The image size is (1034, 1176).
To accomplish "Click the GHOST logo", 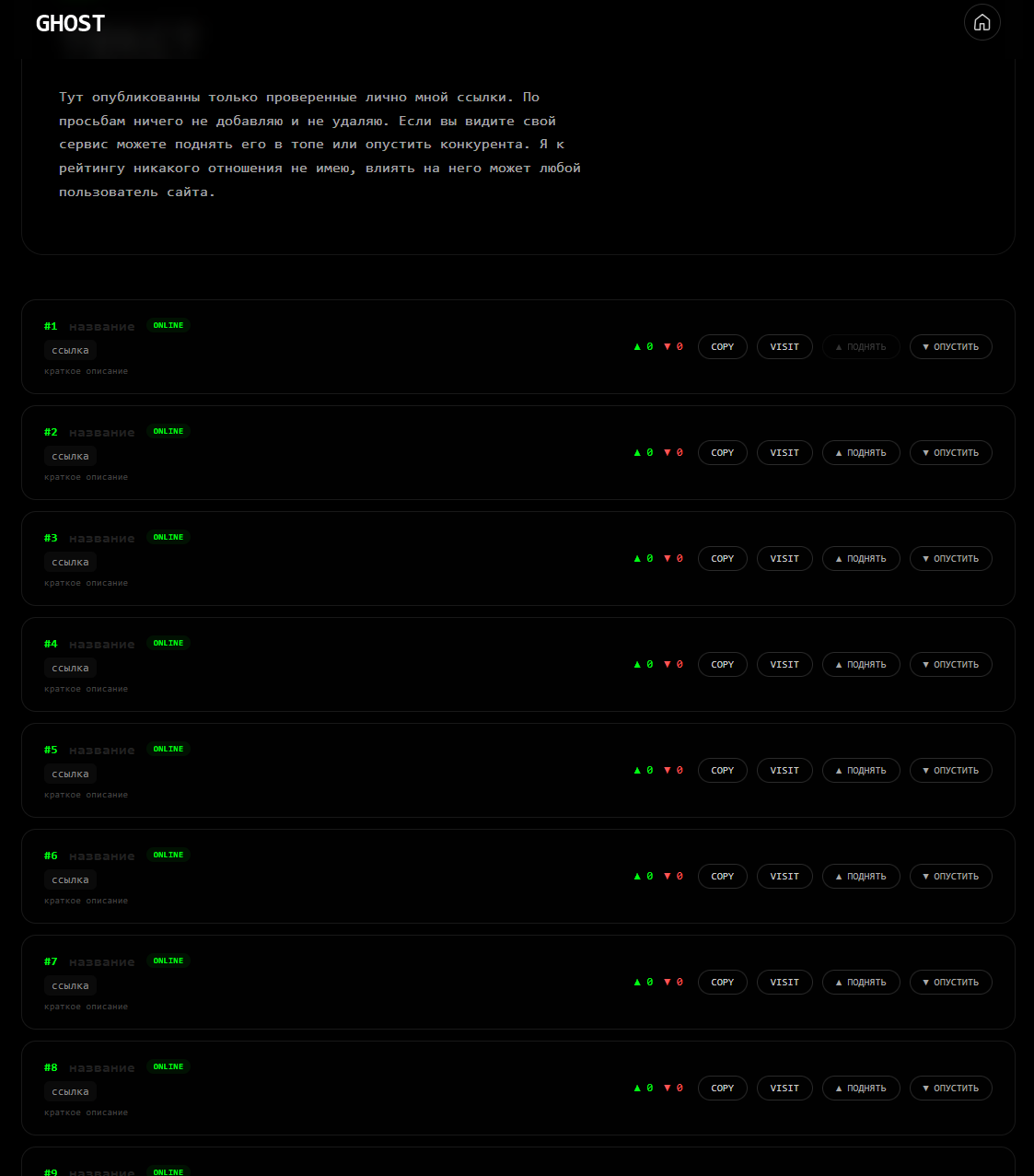I will click(70, 24).
